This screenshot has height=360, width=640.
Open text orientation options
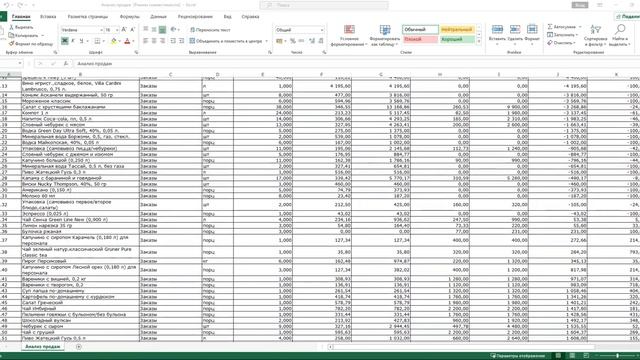[x=174, y=29]
